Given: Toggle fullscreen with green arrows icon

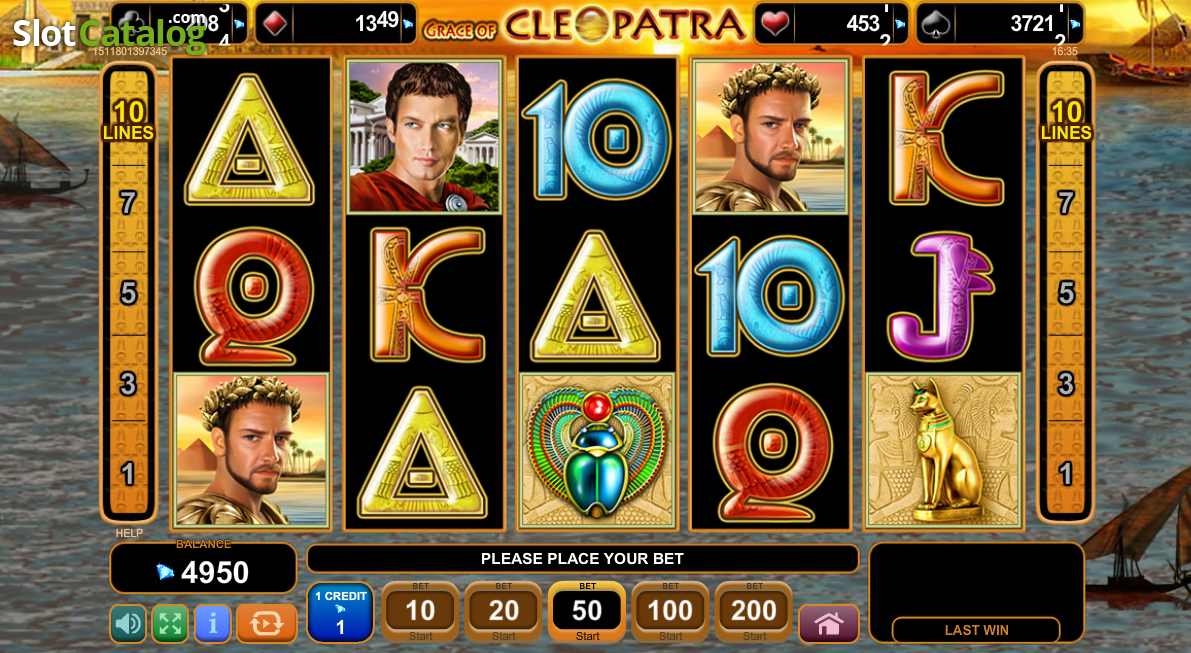Looking at the screenshot, I should click(170, 624).
